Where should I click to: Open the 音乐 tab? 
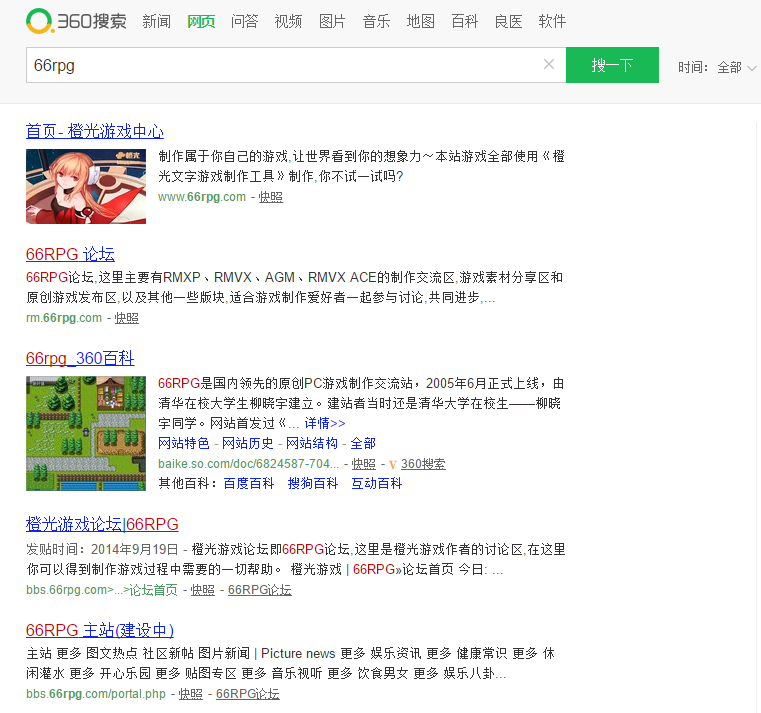tap(376, 21)
